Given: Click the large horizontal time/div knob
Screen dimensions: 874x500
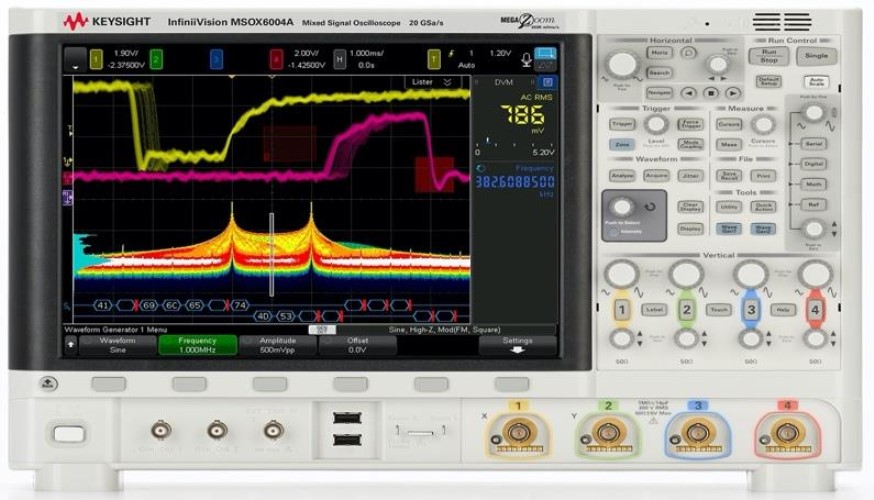Looking at the screenshot, I should [x=622, y=65].
